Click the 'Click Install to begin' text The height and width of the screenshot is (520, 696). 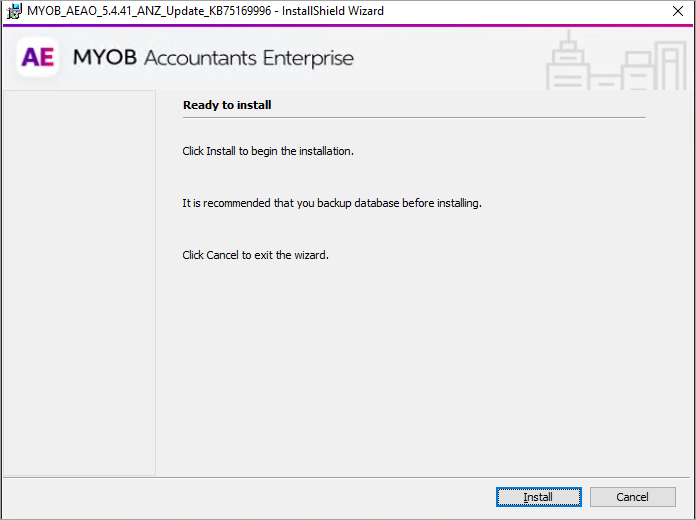click(268, 152)
